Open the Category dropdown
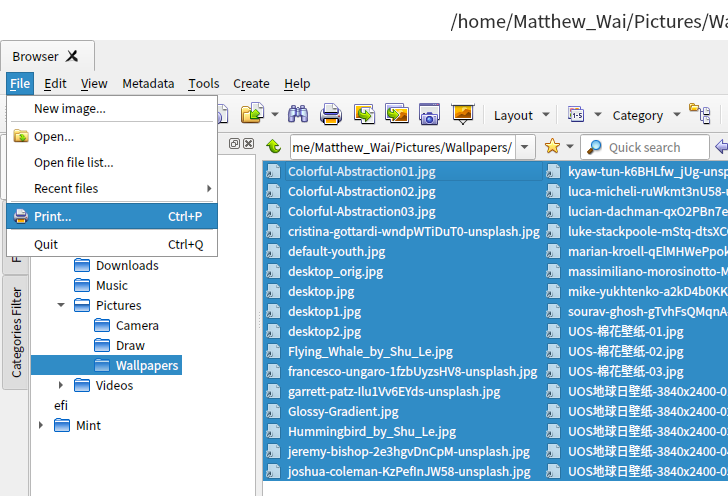The width and height of the screenshot is (728, 496). coord(646,115)
